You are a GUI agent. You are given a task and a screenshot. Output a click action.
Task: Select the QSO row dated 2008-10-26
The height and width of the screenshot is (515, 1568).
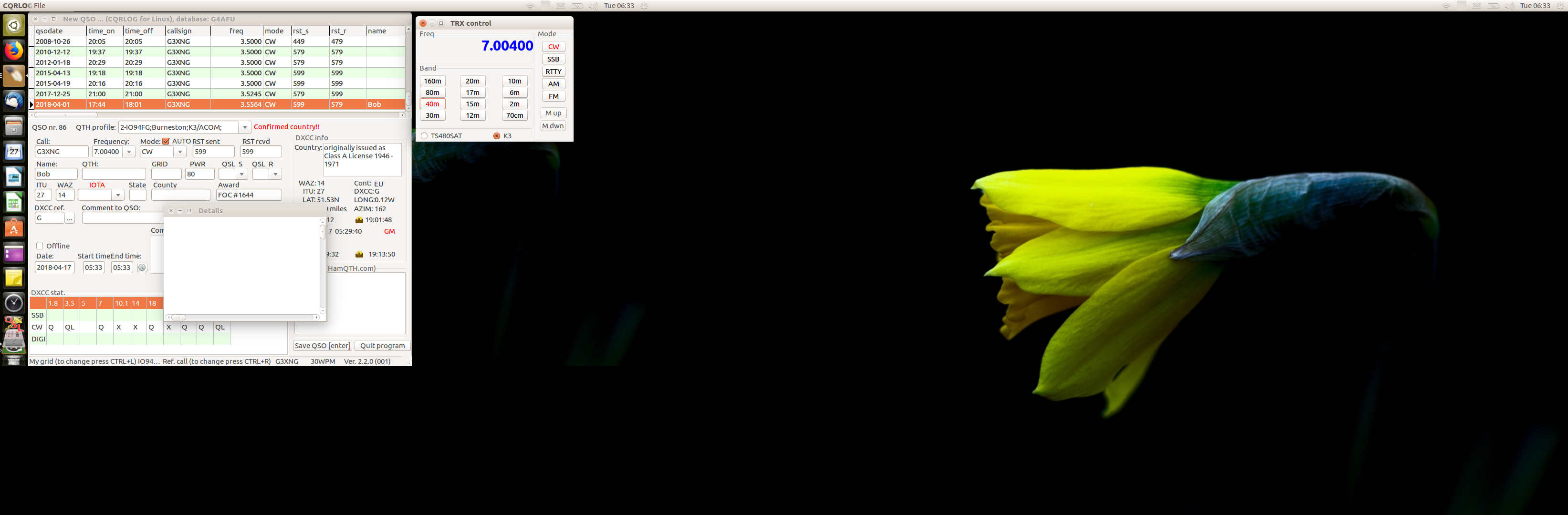click(219, 41)
